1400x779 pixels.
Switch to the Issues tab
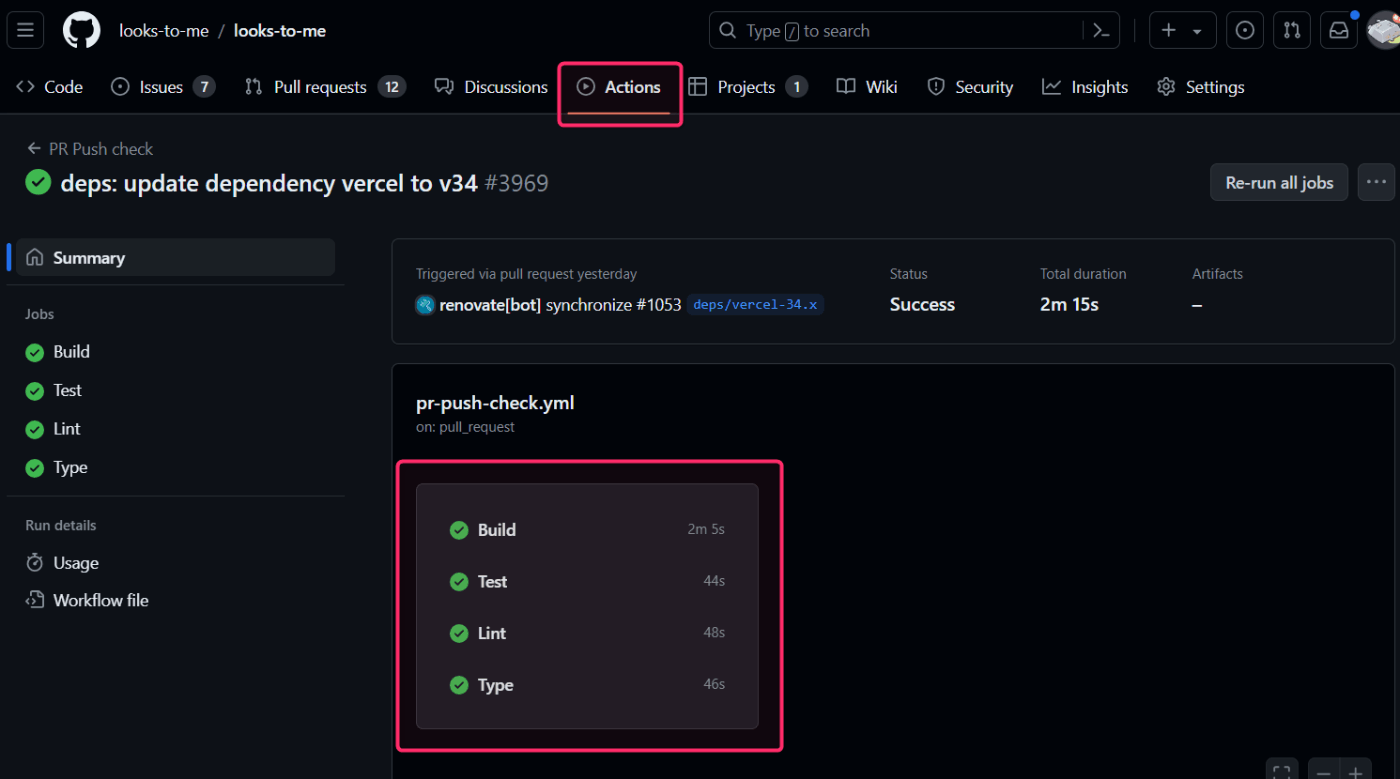pos(163,87)
